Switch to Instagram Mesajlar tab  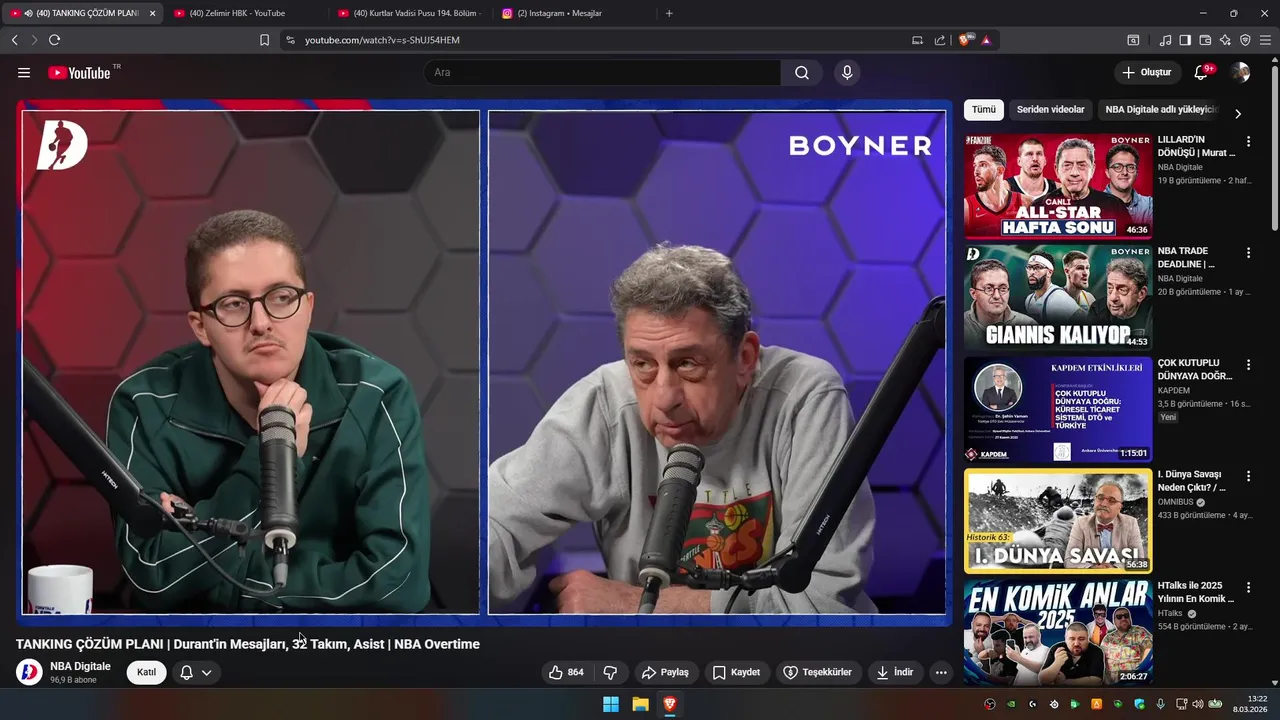click(x=574, y=13)
